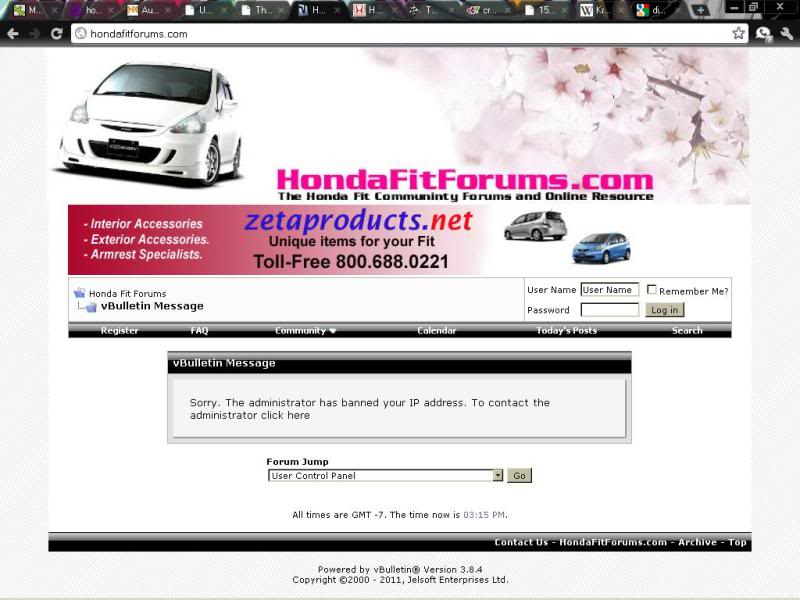Click the extension icon beside the wrench
This screenshot has width=800, height=600.
[764, 34]
